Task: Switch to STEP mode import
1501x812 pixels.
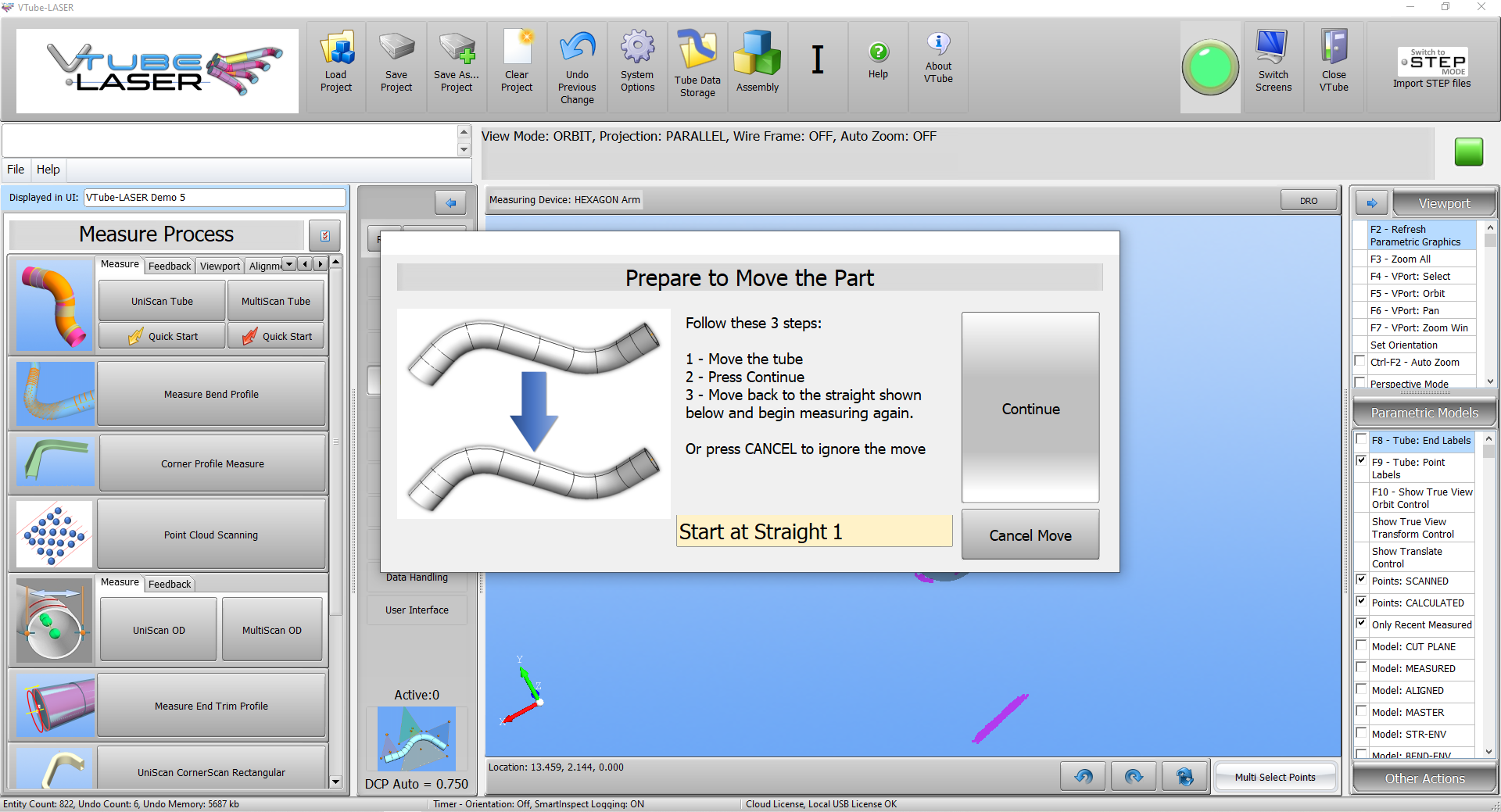Action: tap(1432, 67)
